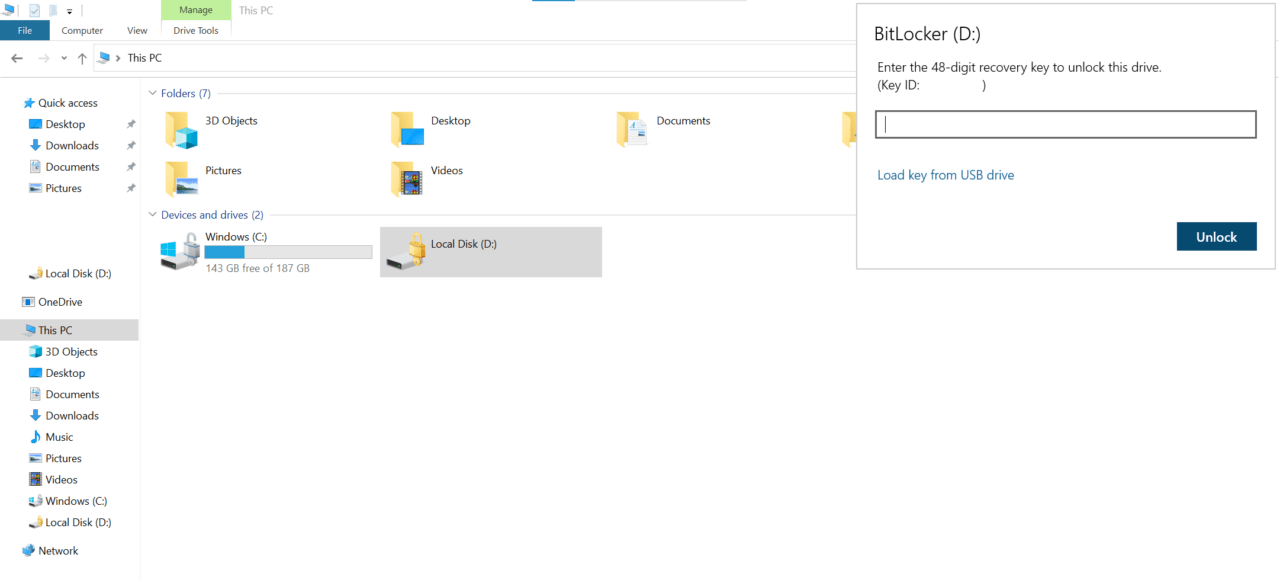This screenshot has width=1280, height=580.
Task: Select Network in the navigation pane
Action: 56,550
